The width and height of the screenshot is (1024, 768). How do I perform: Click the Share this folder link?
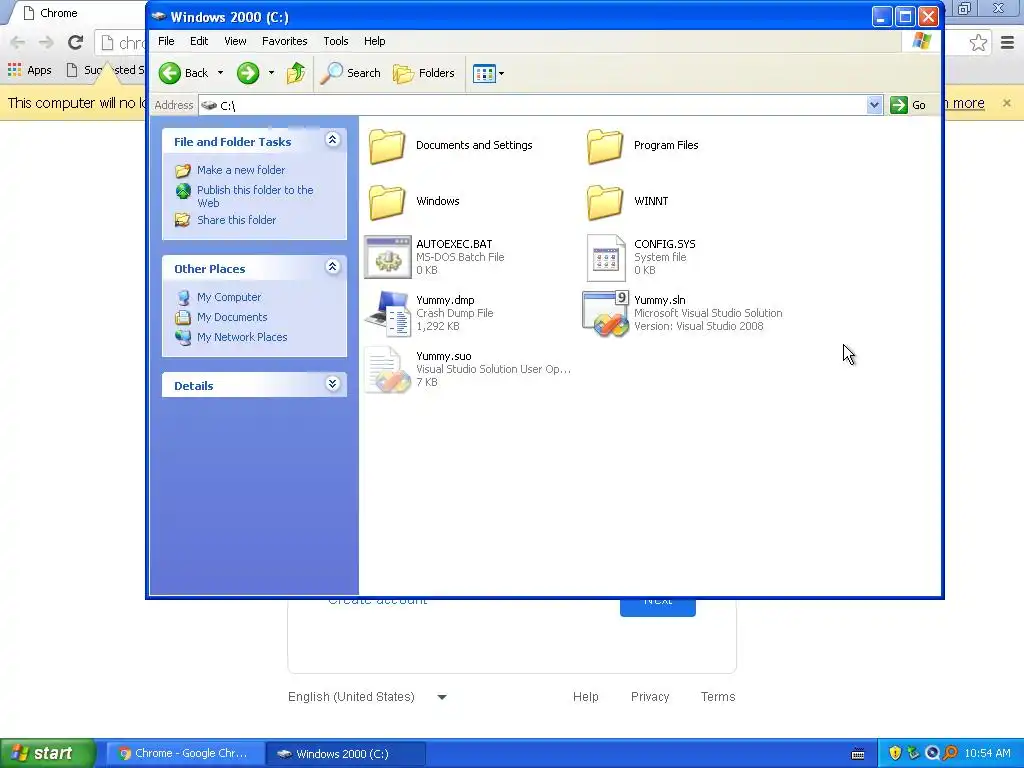click(x=236, y=220)
